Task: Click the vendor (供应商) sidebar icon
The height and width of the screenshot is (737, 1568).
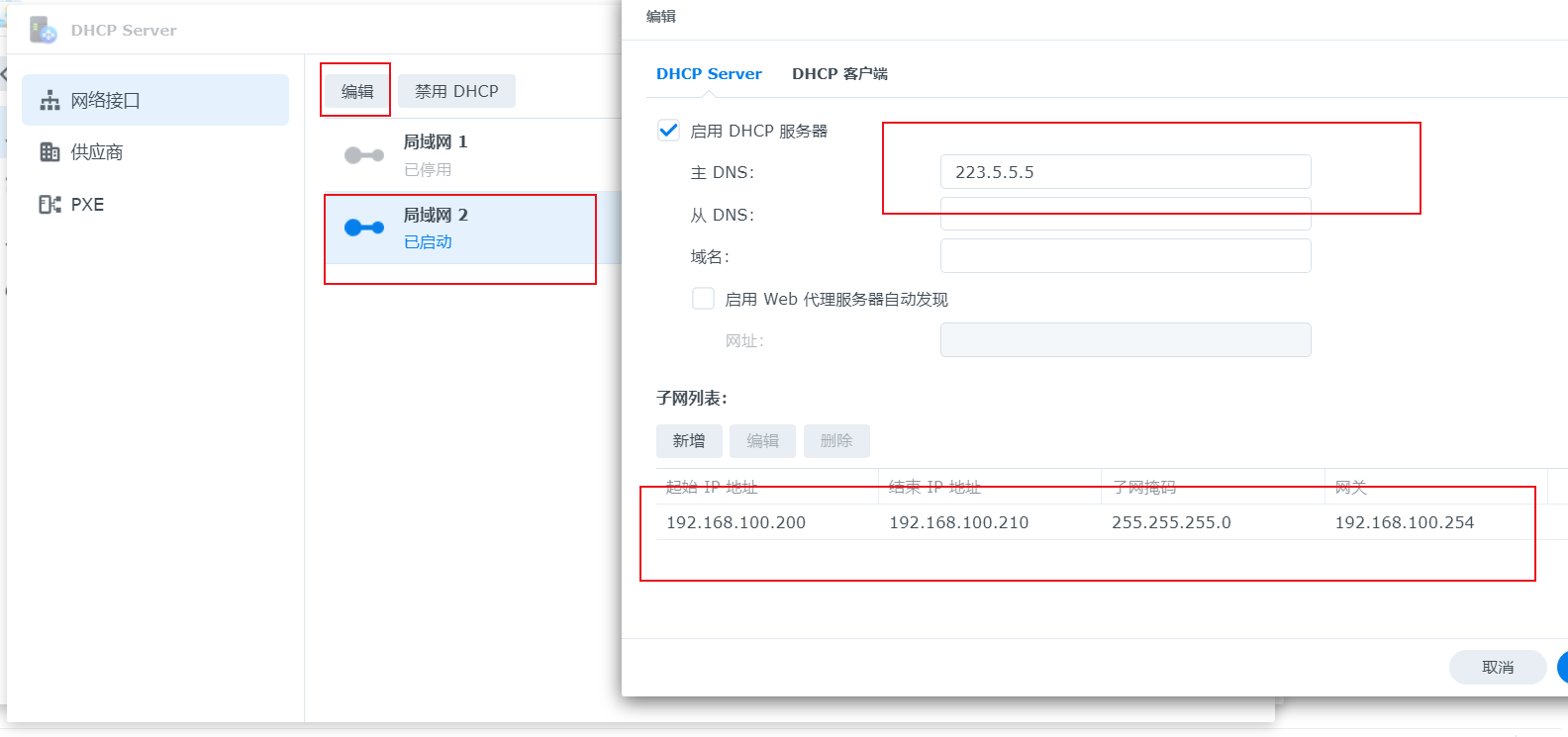Action: point(49,151)
